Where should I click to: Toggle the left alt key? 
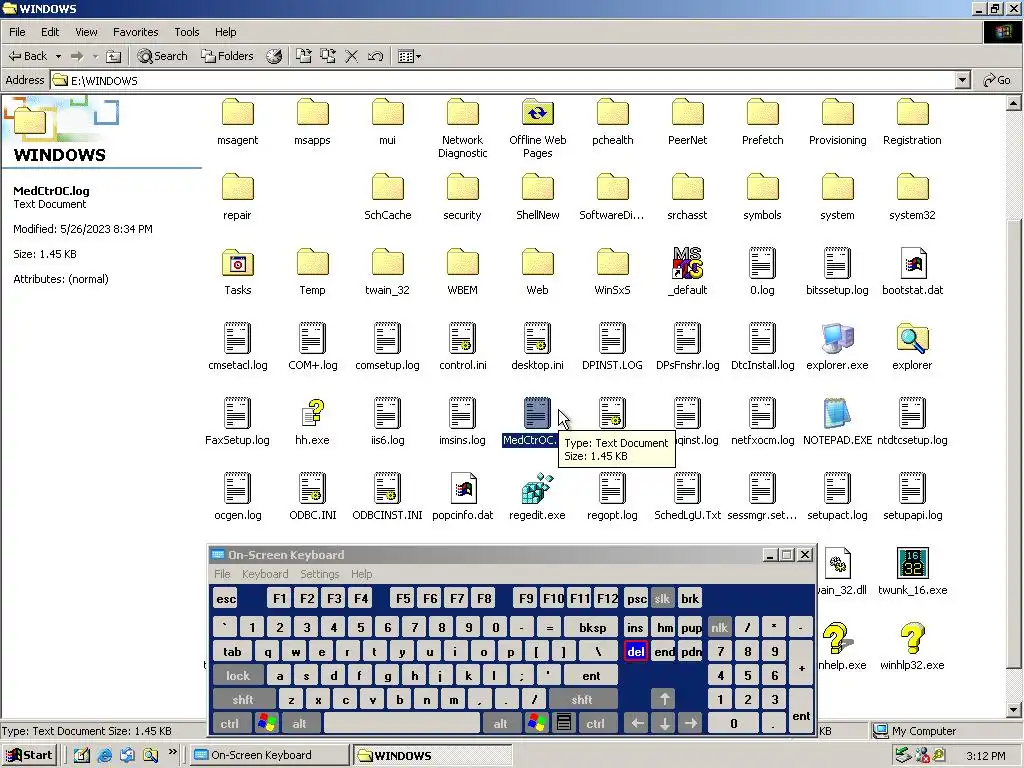tap(300, 724)
